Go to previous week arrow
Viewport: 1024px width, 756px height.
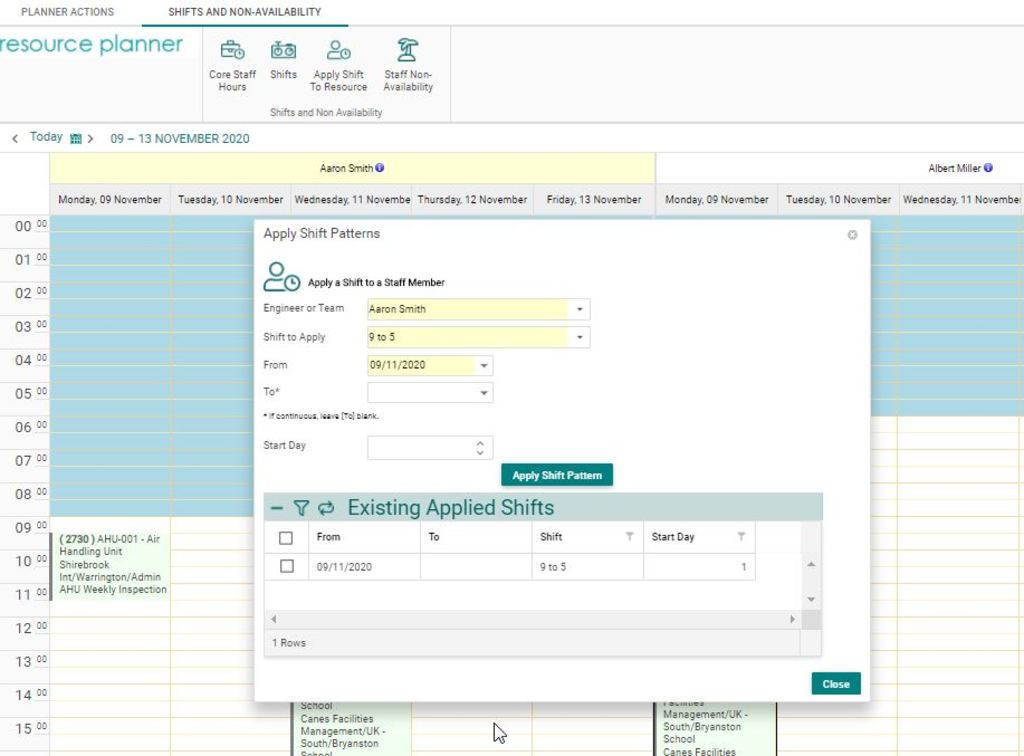coord(15,138)
